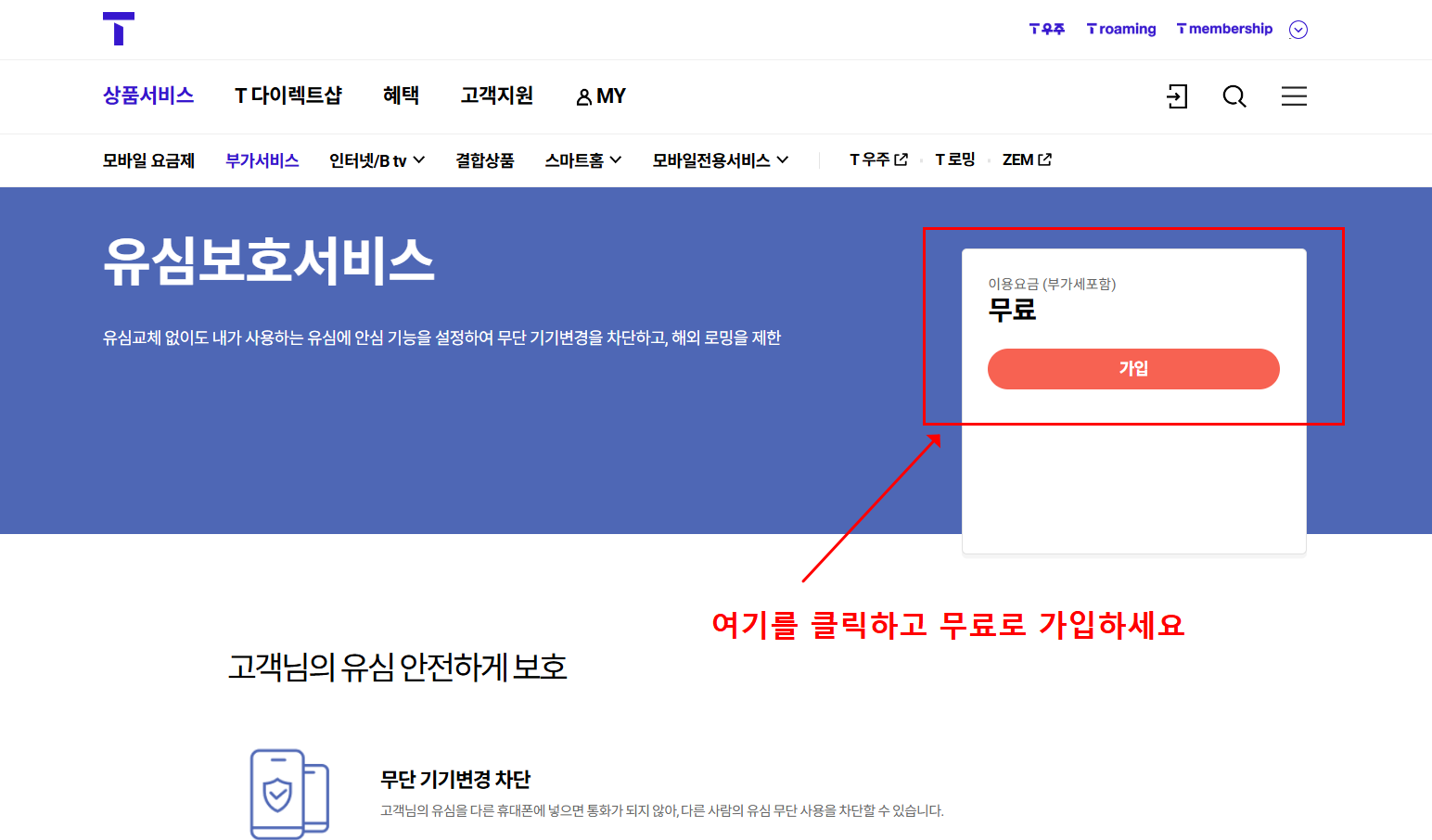This screenshot has width=1432, height=840.
Task: Click the T logo home icon
Action: point(119,29)
